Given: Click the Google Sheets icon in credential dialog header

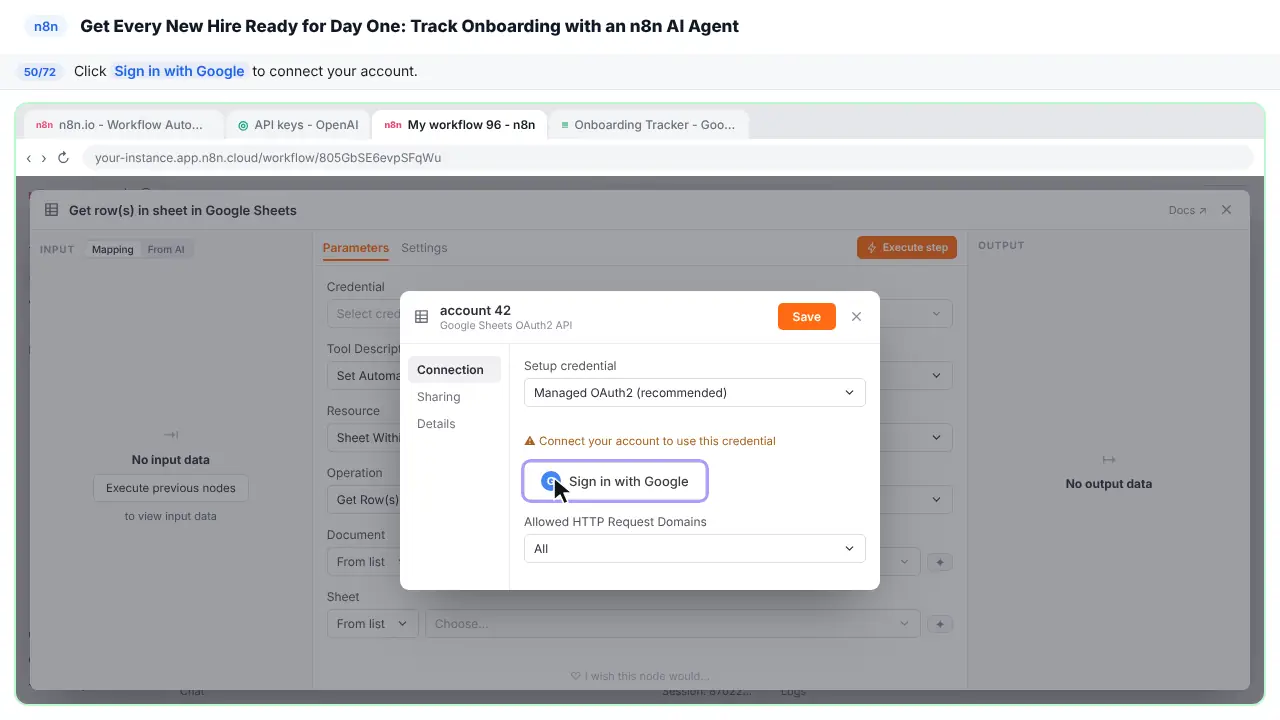Looking at the screenshot, I should (422, 317).
